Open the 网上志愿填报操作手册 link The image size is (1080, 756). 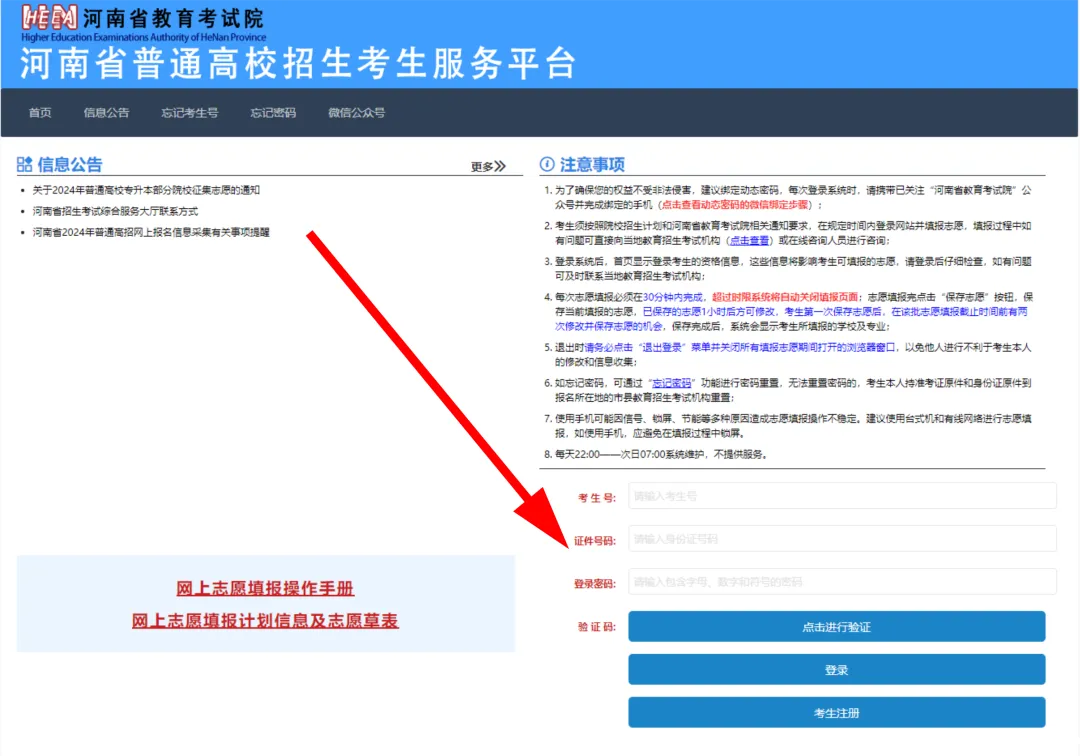point(265,588)
